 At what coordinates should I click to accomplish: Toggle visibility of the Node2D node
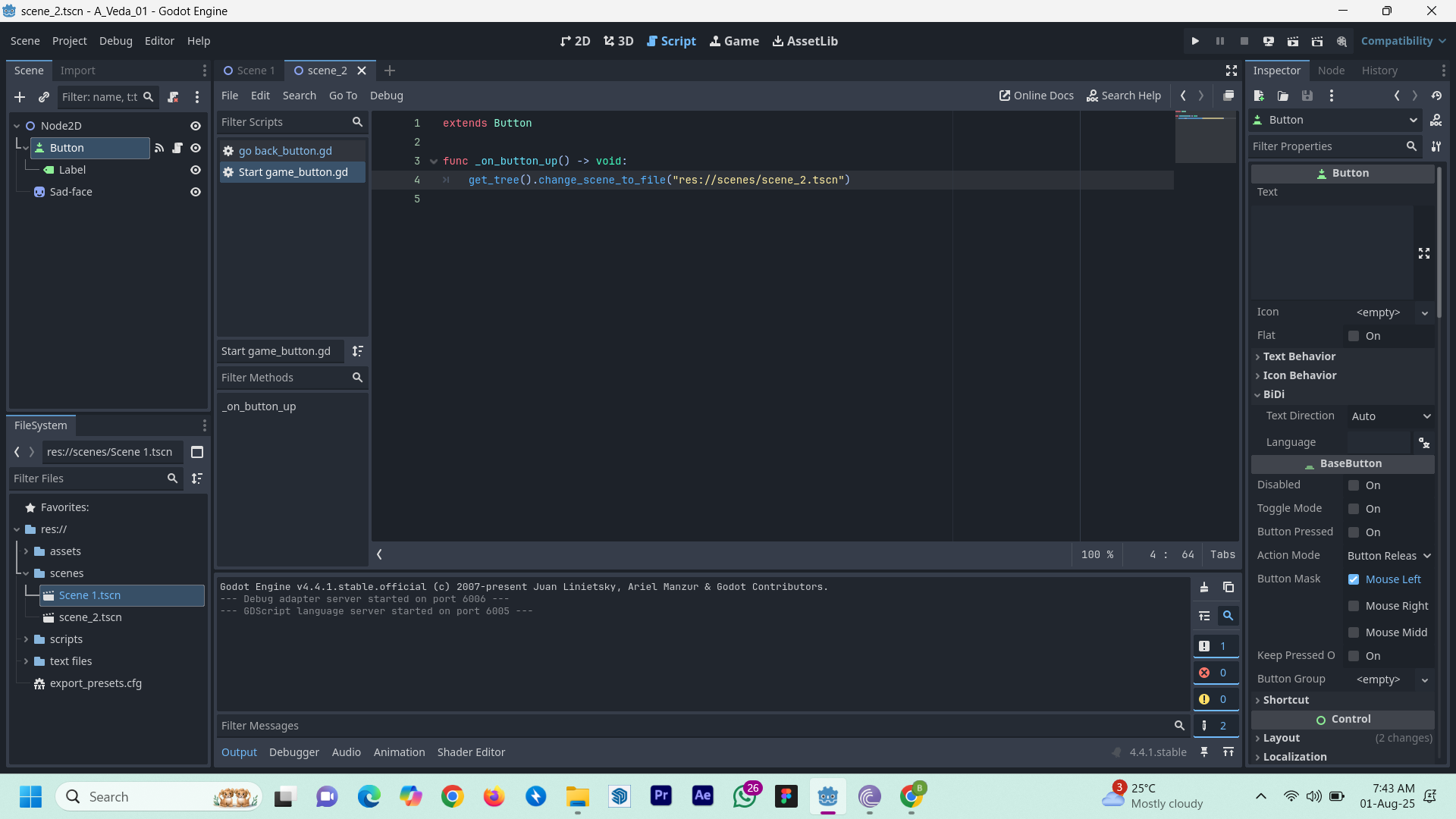[196, 126]
